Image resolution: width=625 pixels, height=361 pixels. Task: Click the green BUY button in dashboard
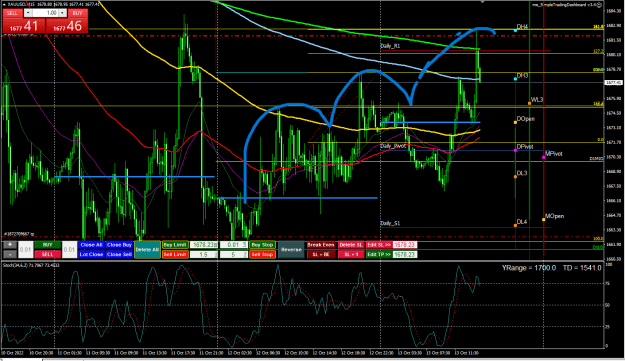point(47,245)
